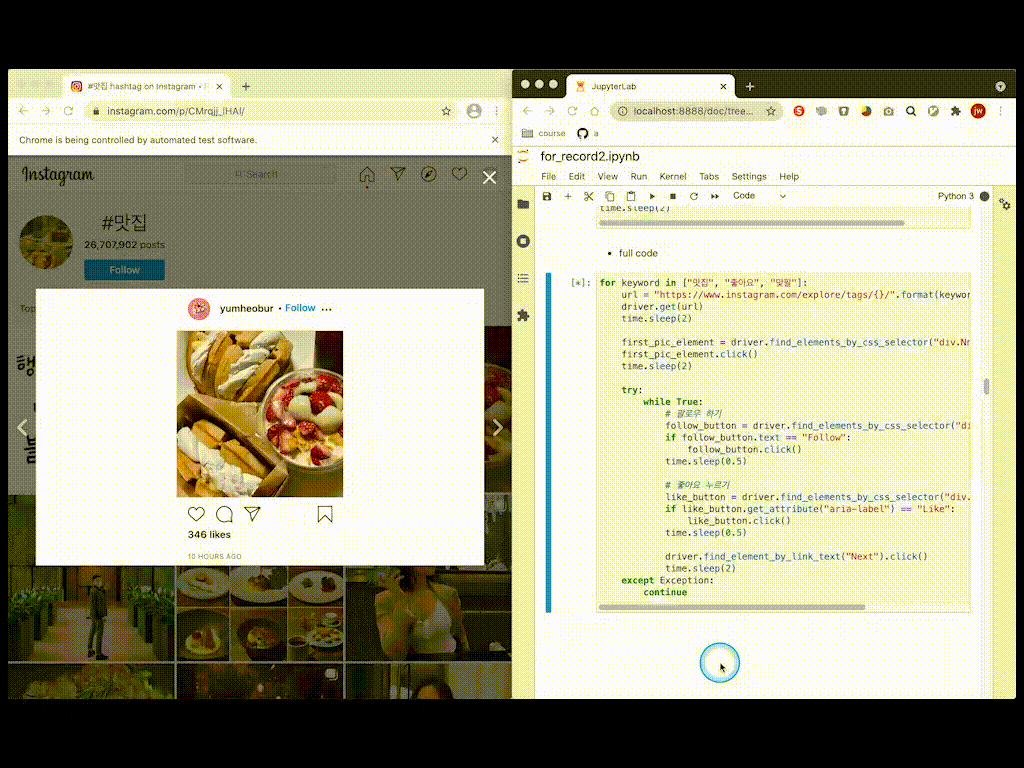Restart kernel and run all cells

click(x=714, y=196)
